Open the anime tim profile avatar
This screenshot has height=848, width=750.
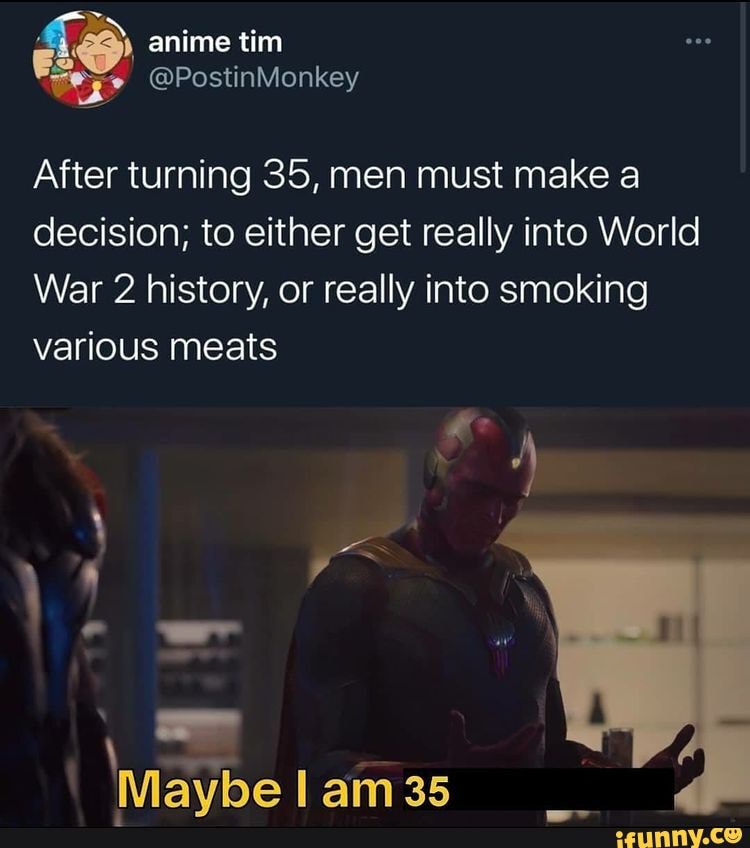(83, 59)
